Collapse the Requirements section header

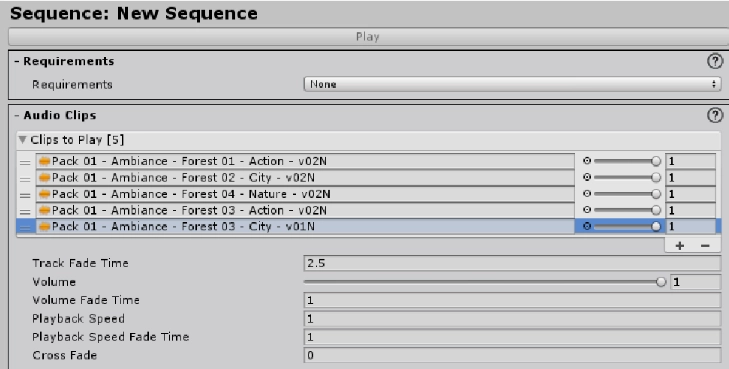[x=64, y=61]
